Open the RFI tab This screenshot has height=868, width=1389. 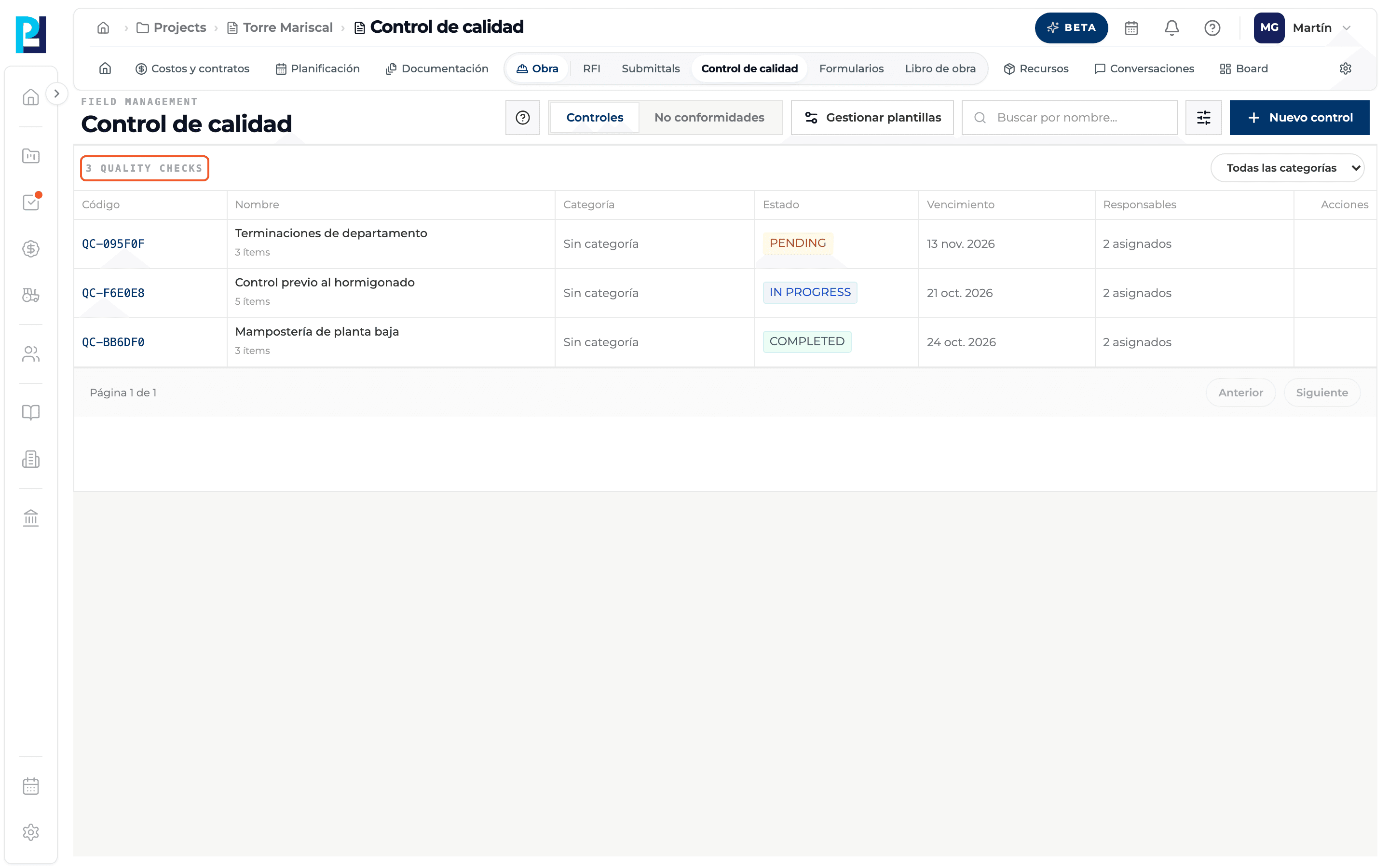[591, 68]
